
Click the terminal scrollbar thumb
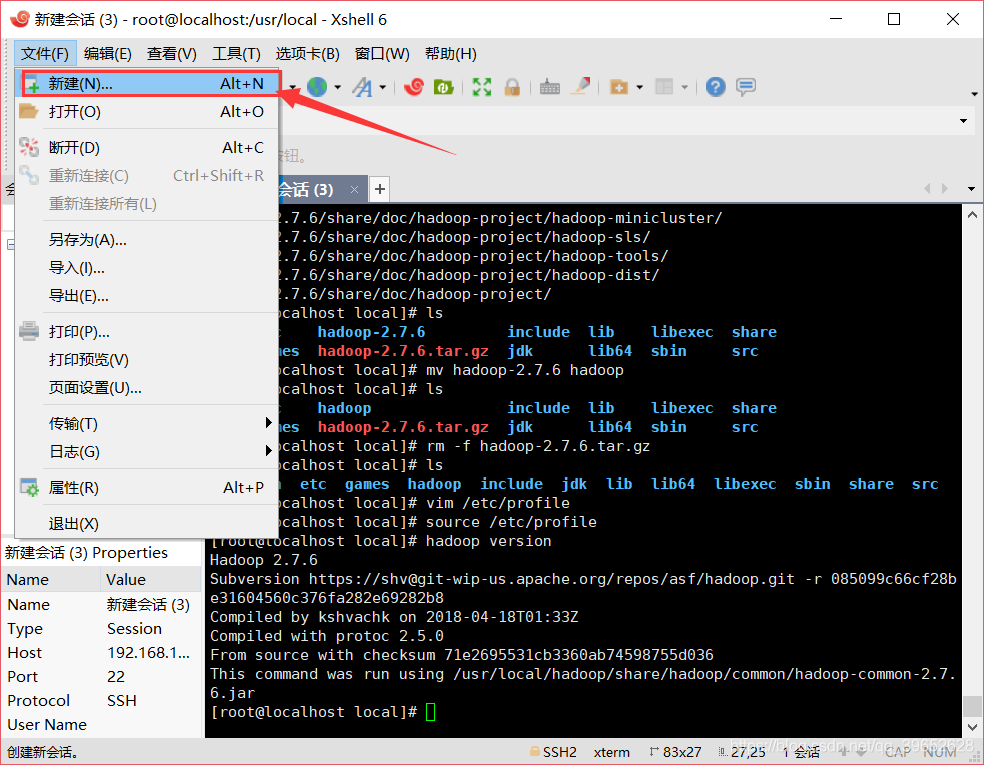click(972, 706)
